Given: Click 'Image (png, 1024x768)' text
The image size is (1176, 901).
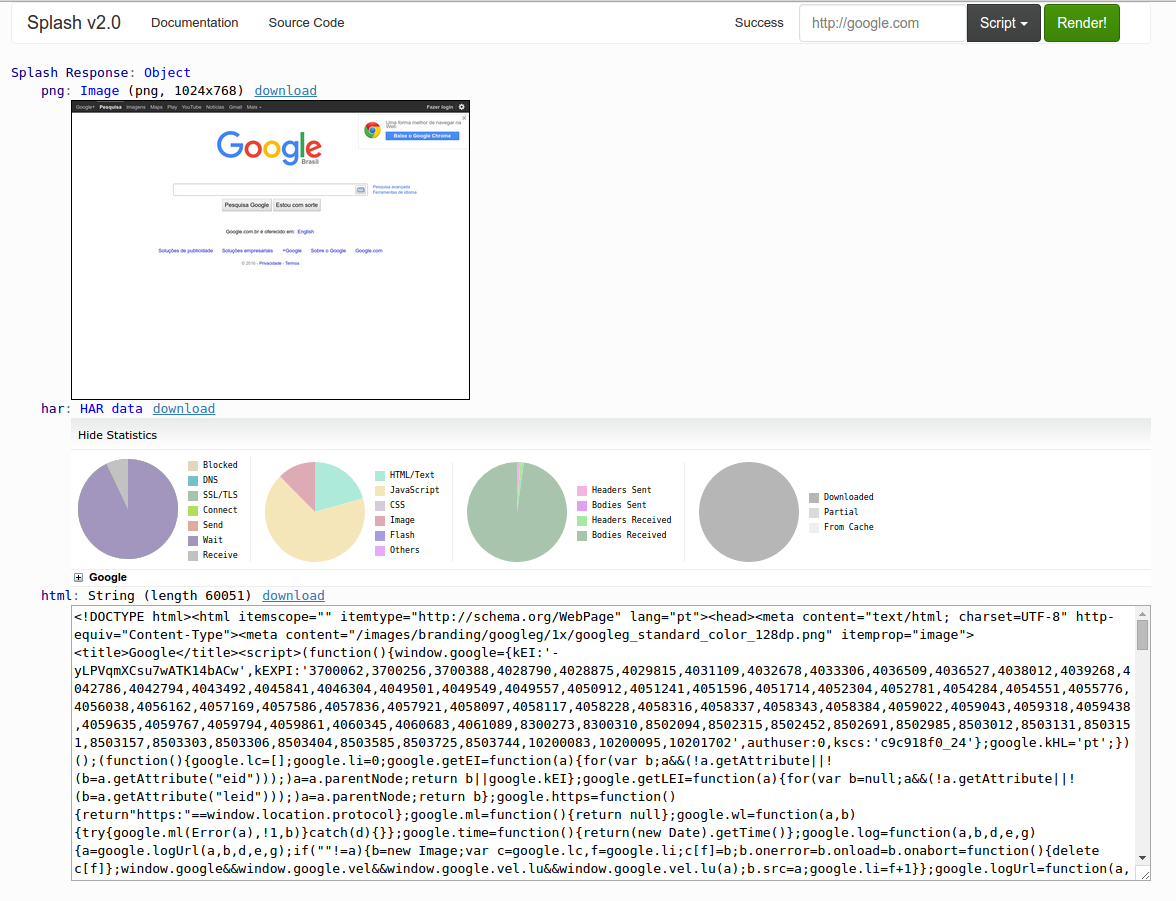Looking at the screenshot, I should click(x=162, y=91).
